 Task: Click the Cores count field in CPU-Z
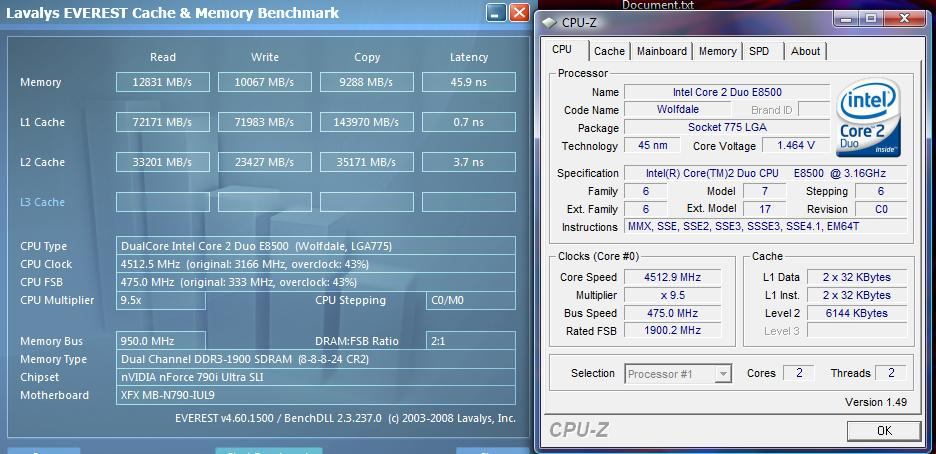799,373
